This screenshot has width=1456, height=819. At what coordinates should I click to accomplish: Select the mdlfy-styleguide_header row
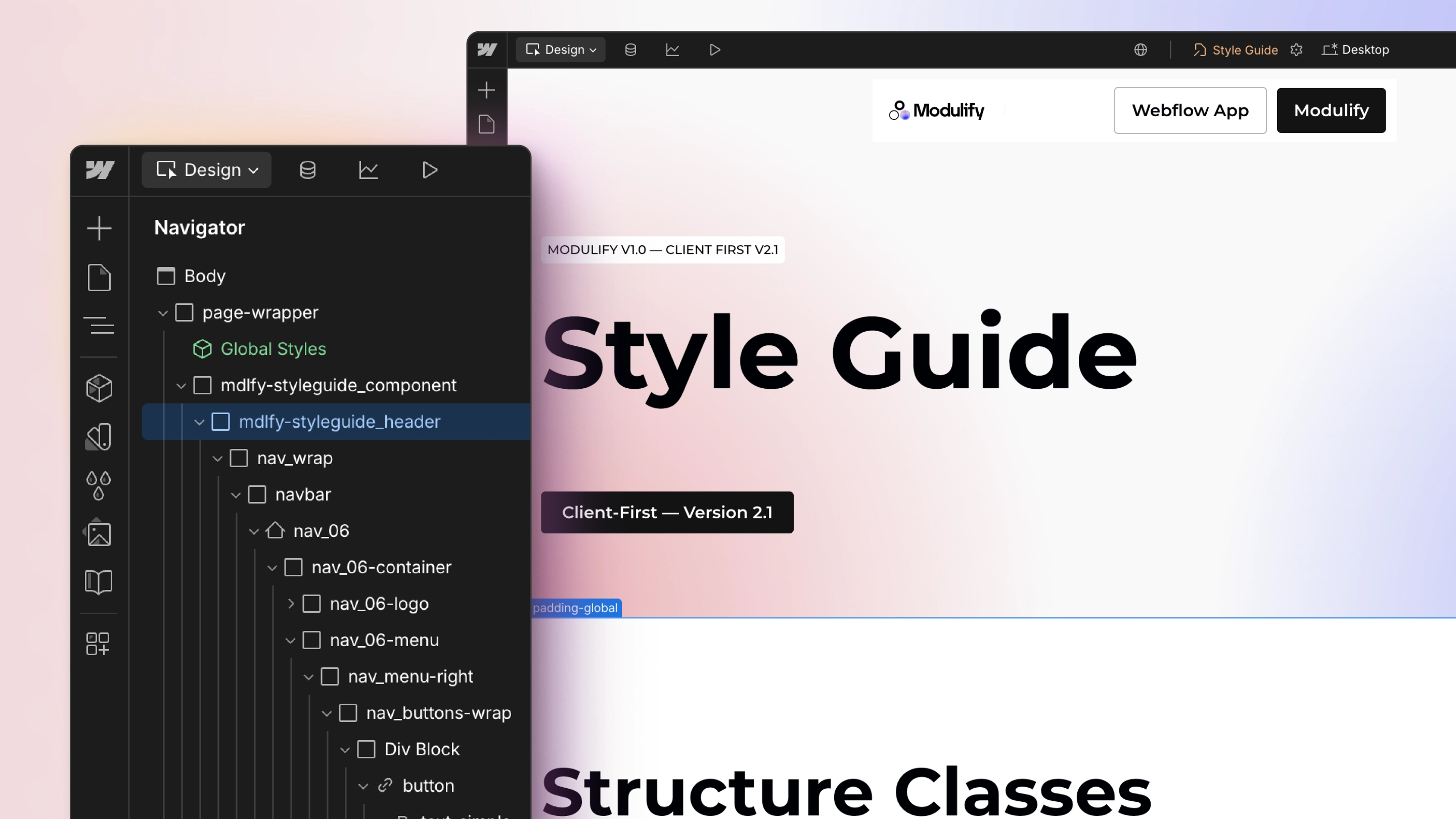point(336,422)
